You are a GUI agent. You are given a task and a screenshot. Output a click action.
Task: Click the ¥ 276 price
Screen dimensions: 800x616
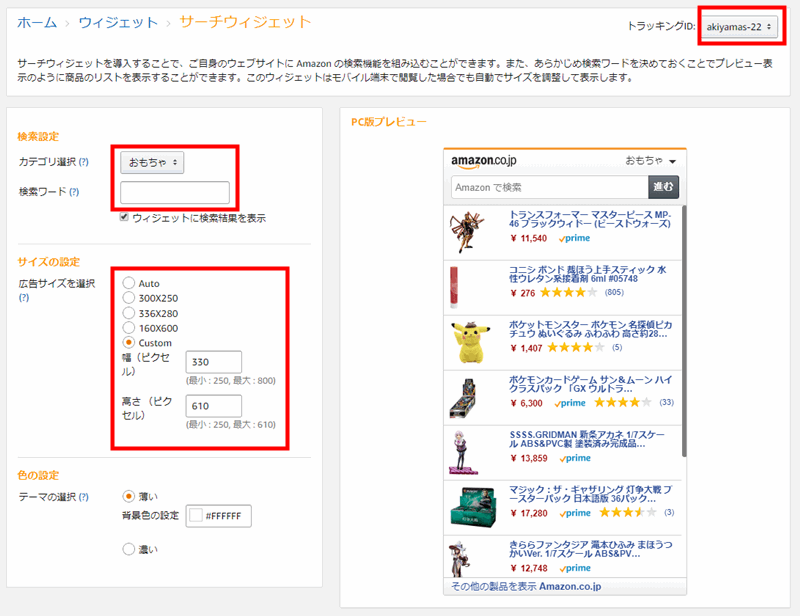coord(523,293)
